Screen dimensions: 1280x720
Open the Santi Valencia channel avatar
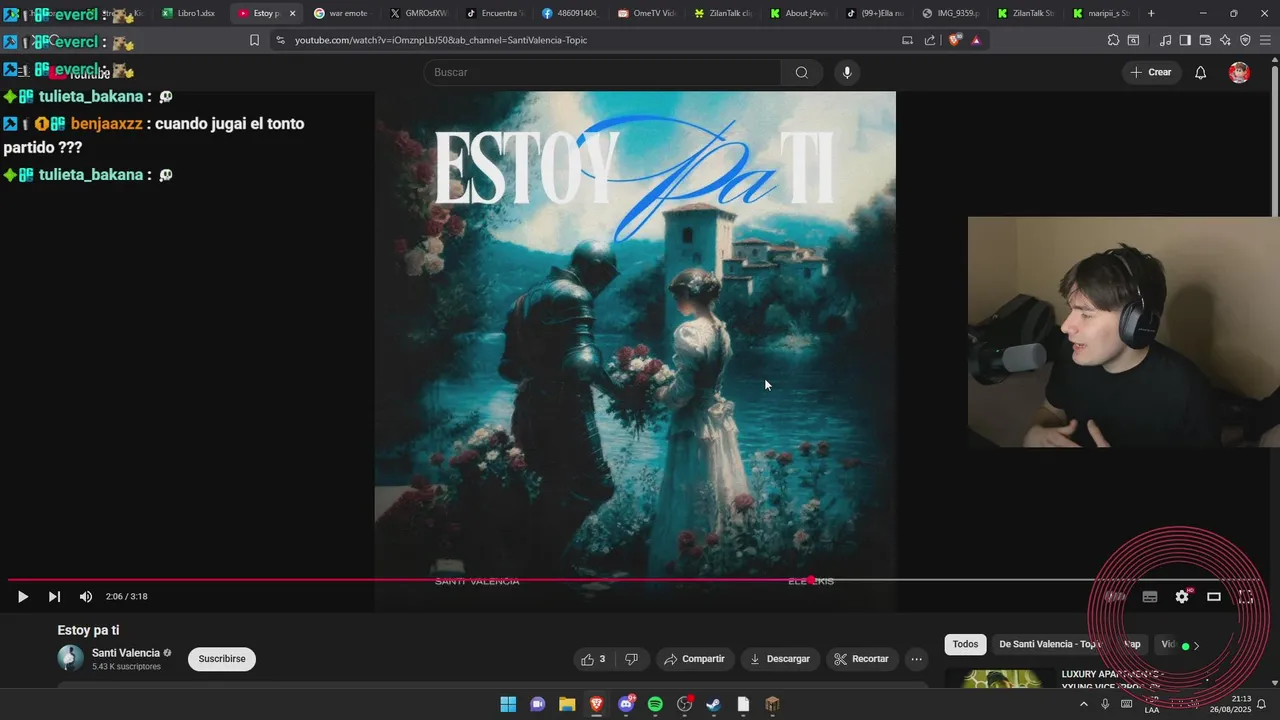[x=71, y=658]
